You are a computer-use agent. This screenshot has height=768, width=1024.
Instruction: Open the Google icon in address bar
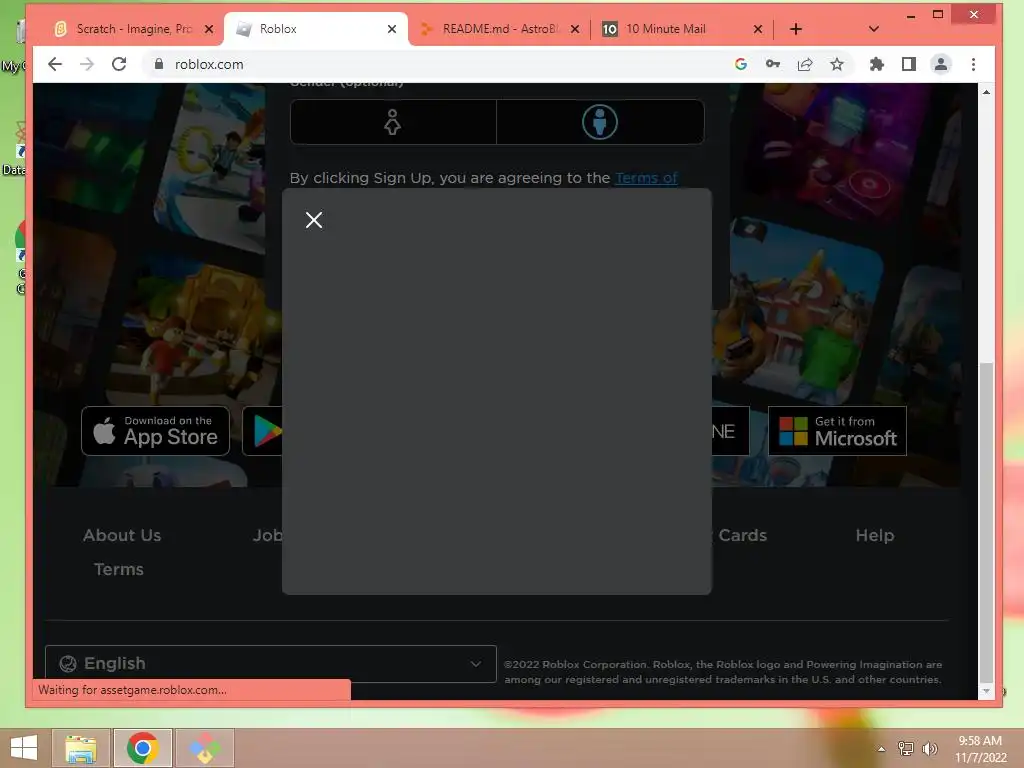click(x=741, y=64)
